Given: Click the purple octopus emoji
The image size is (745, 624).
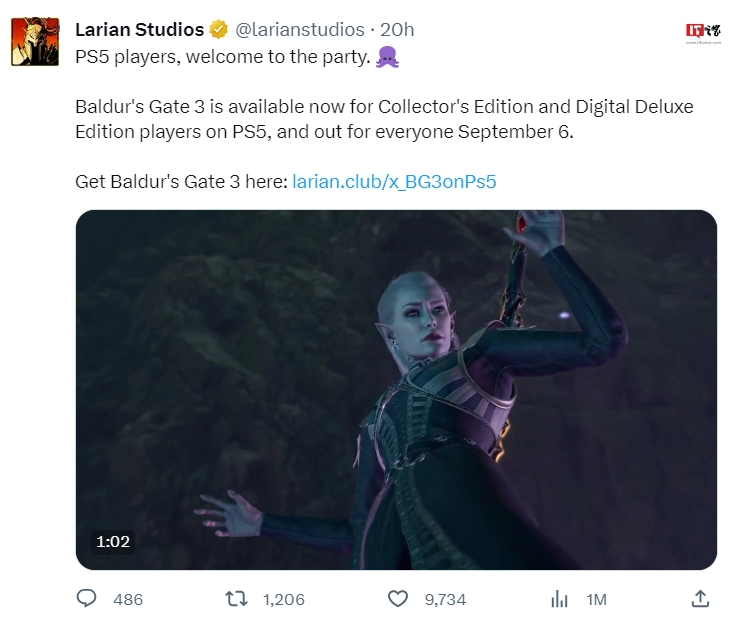Looking at the screenshot, I should point(387,57).
